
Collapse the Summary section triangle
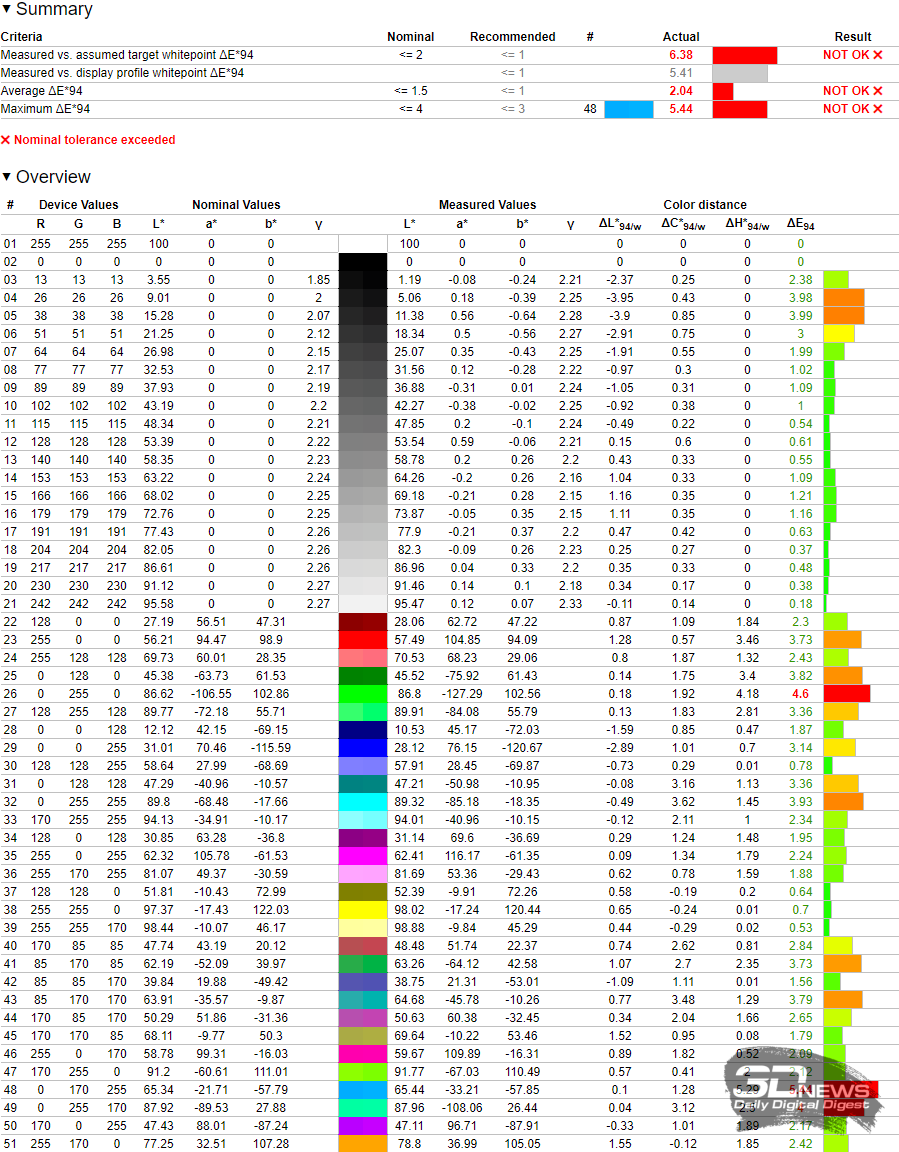(x=7, y=10)
